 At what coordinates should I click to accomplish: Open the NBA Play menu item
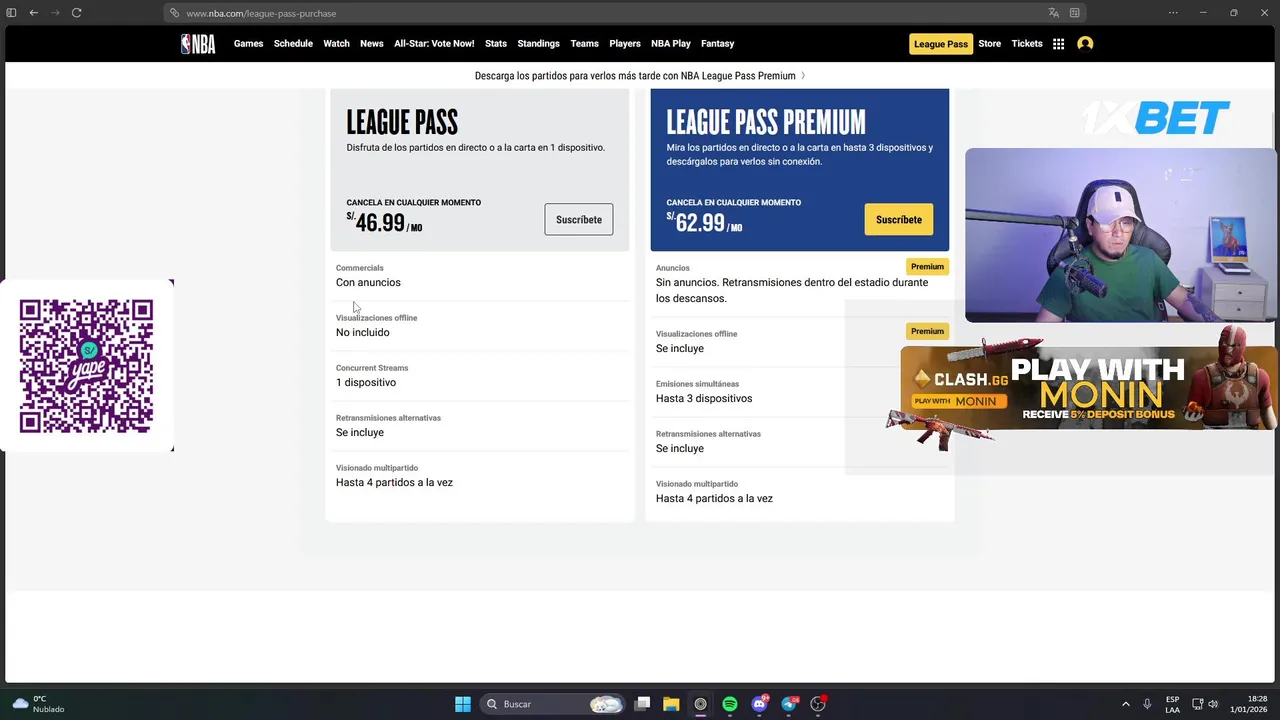pos(671,44)
